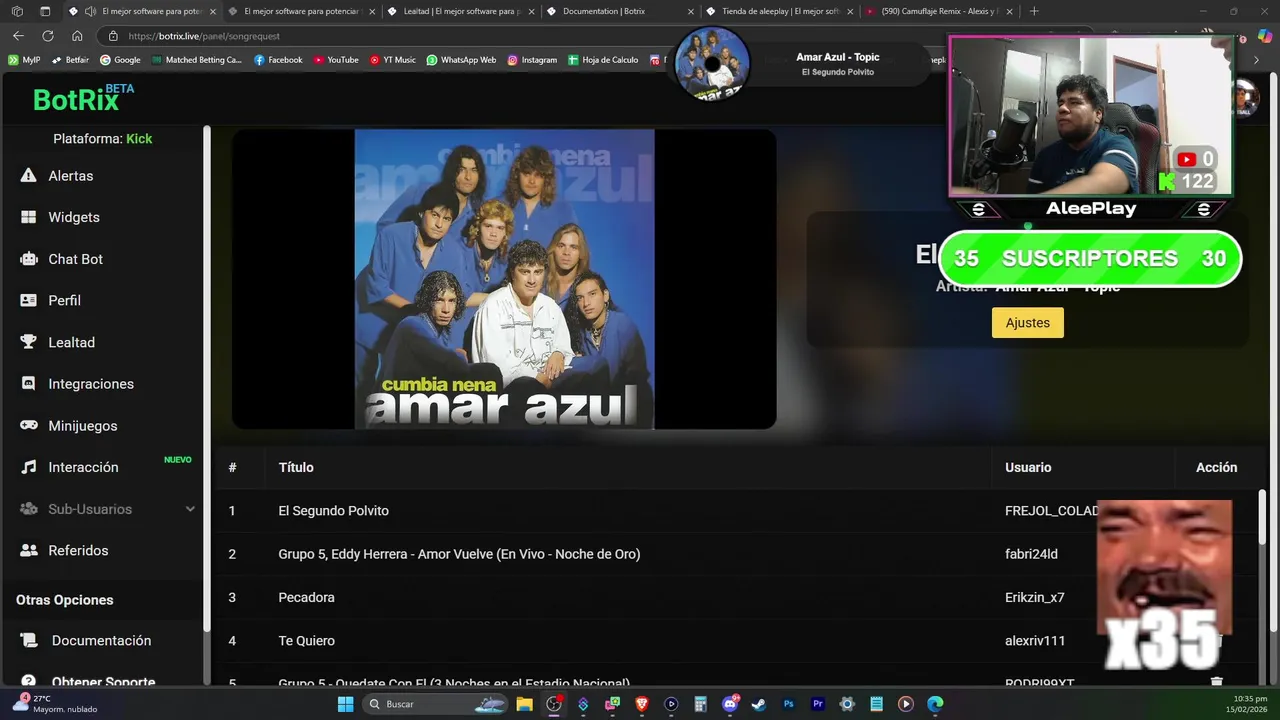The height and width of the screenshot is (720, 1280).
Task: Click the sidebar vertical scrollbar
Action: tap(207, 378)
